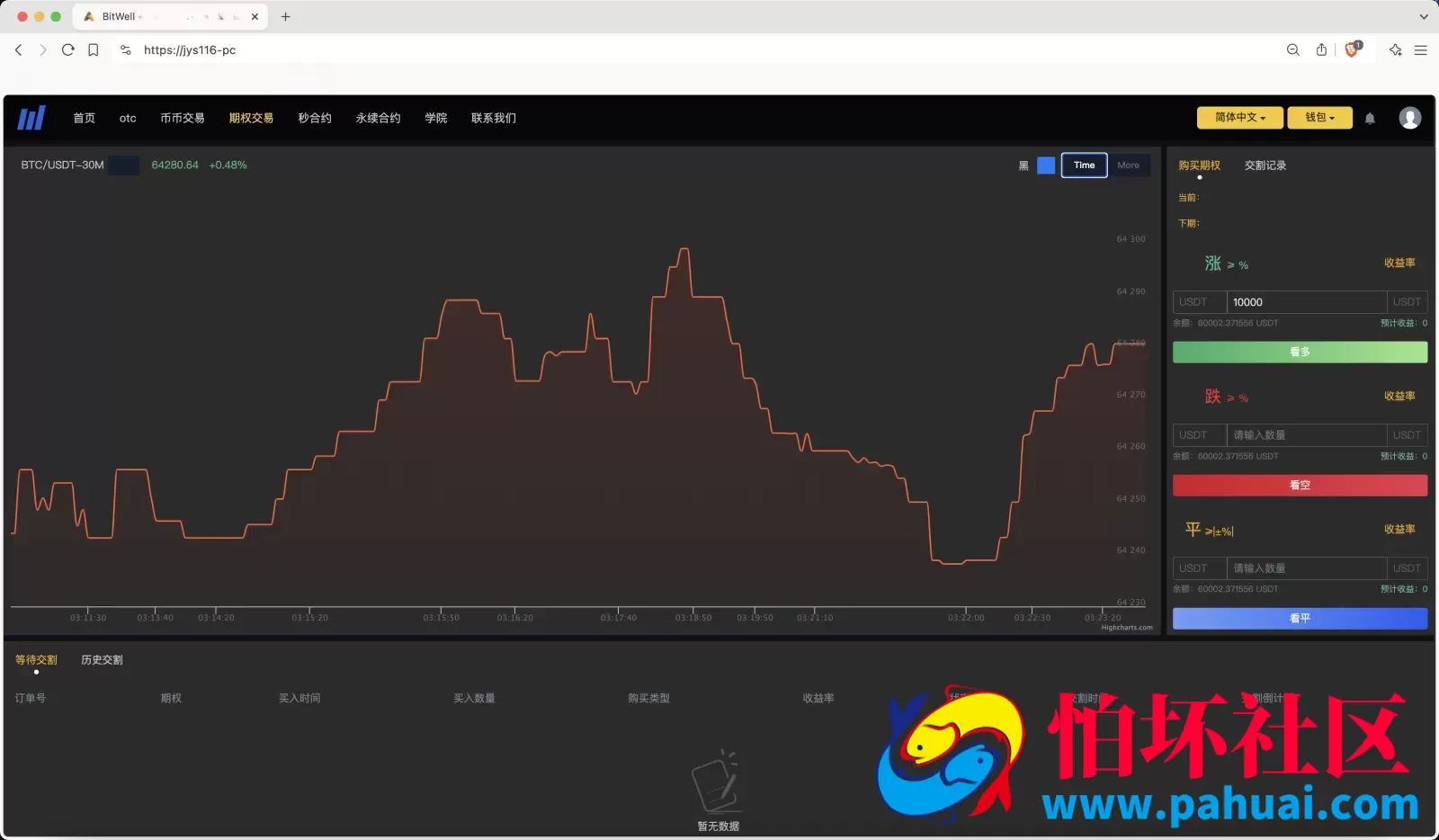Switch to 购买期权 tab
The height and width of the screenshot is (840, 1439).
click(x=1199, y=165)
